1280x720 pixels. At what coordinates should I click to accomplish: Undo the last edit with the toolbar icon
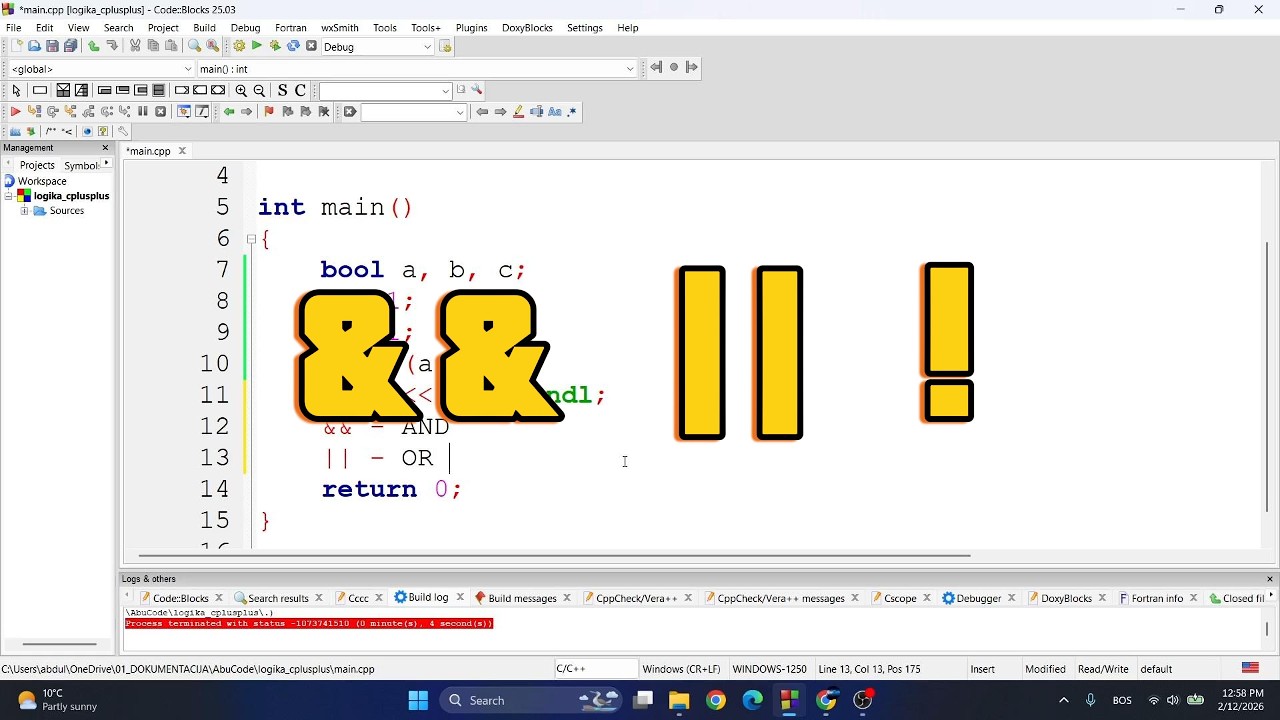94,46
